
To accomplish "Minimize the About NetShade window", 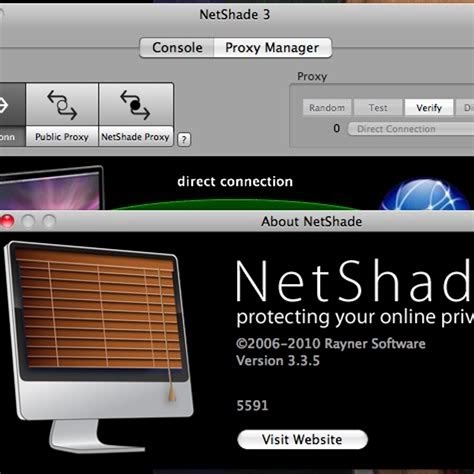I will click(x=28, y=221).
